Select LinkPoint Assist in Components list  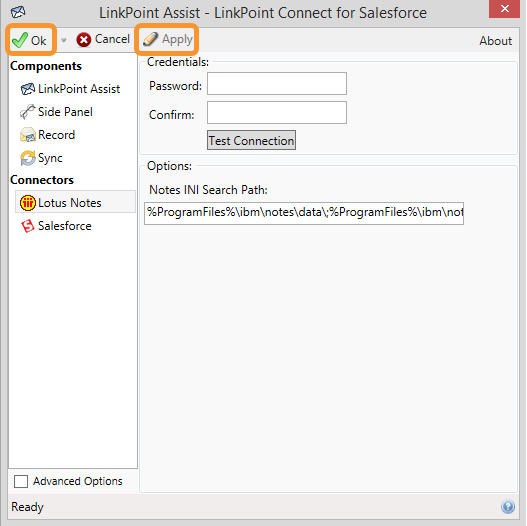click(79, 89)
